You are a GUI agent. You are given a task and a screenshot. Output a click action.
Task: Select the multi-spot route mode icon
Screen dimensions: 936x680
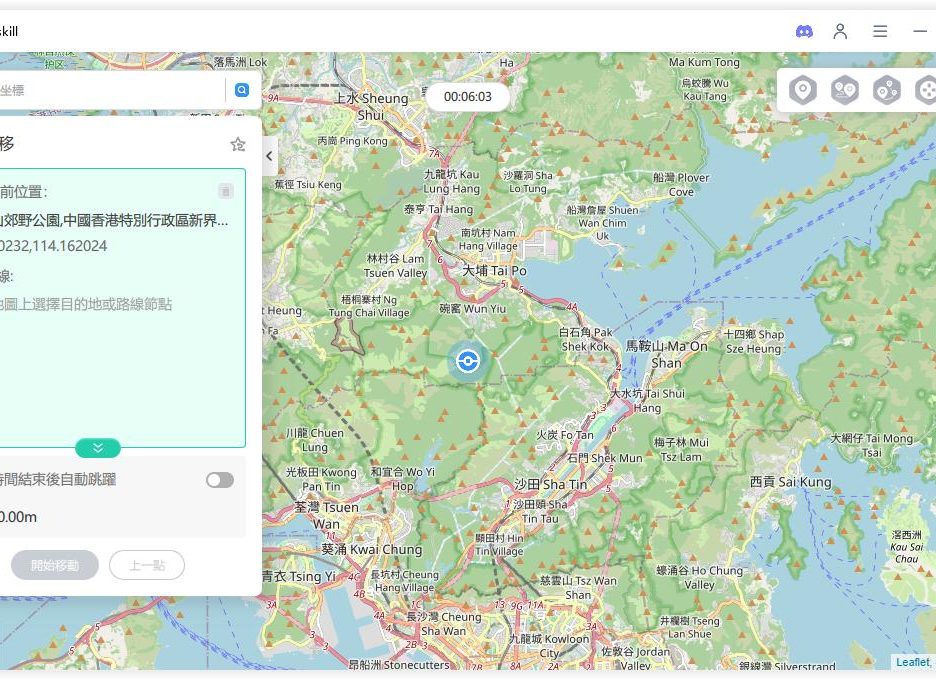click(886, 91)
